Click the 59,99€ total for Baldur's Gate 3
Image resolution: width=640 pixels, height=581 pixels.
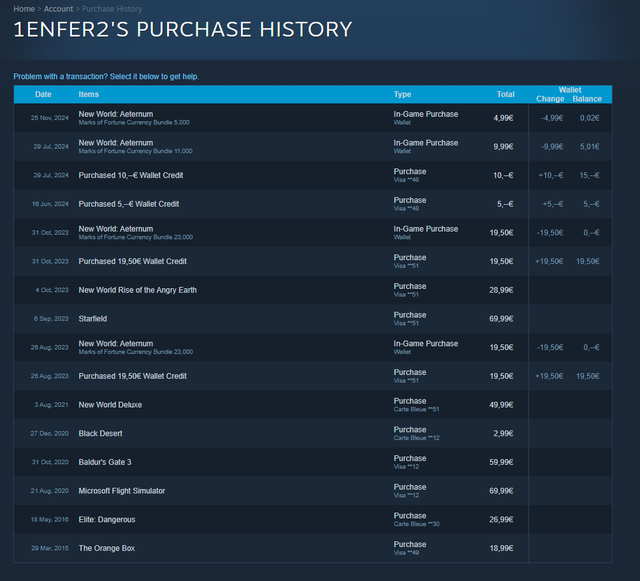click(501, 462)
